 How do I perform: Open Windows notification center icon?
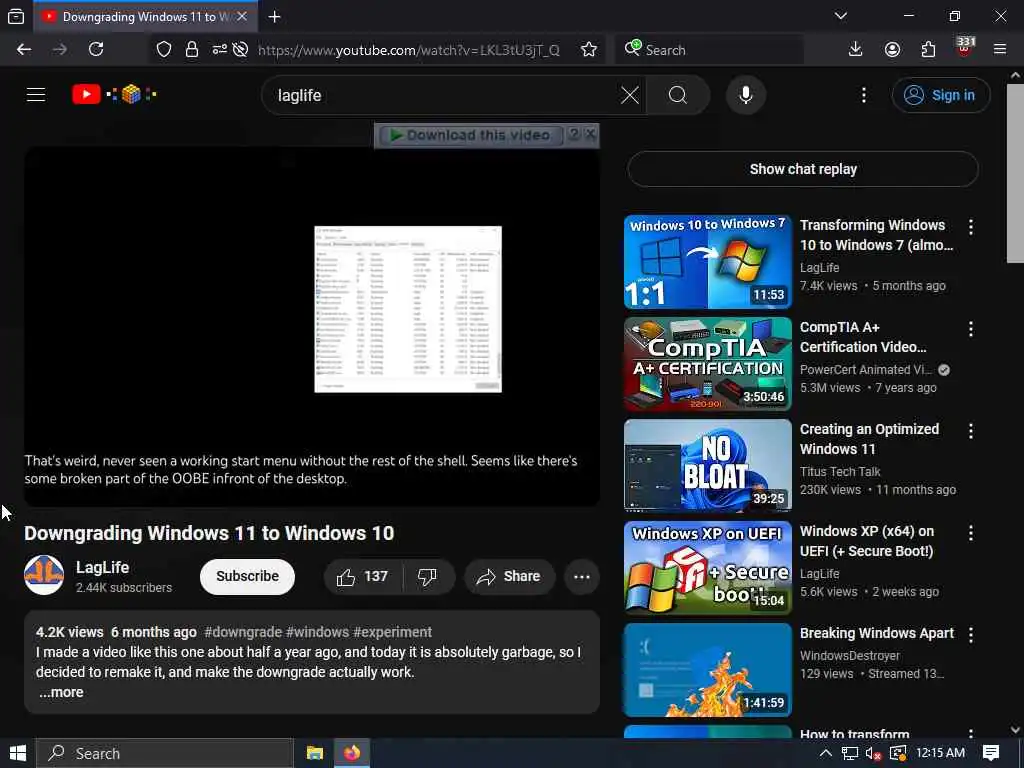pos(991,754)
